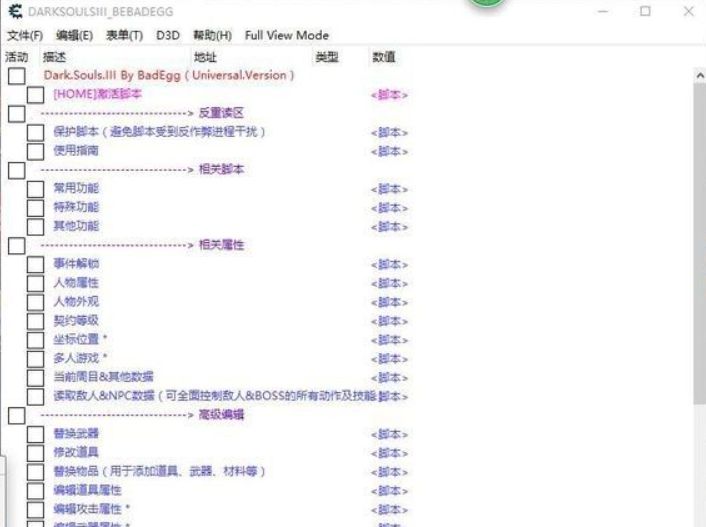Select the 多人游戏 row text
The image size is (706, 527).
point(80,358)
